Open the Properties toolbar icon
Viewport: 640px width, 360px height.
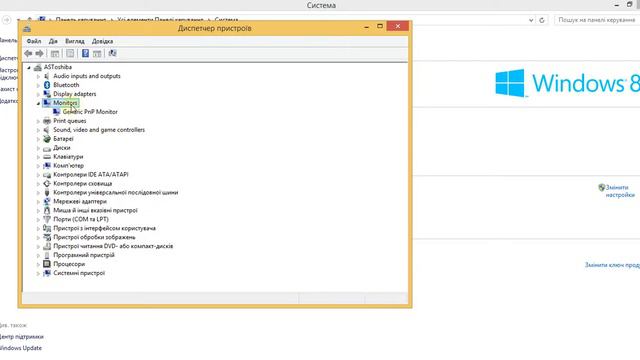coord(70,53)
